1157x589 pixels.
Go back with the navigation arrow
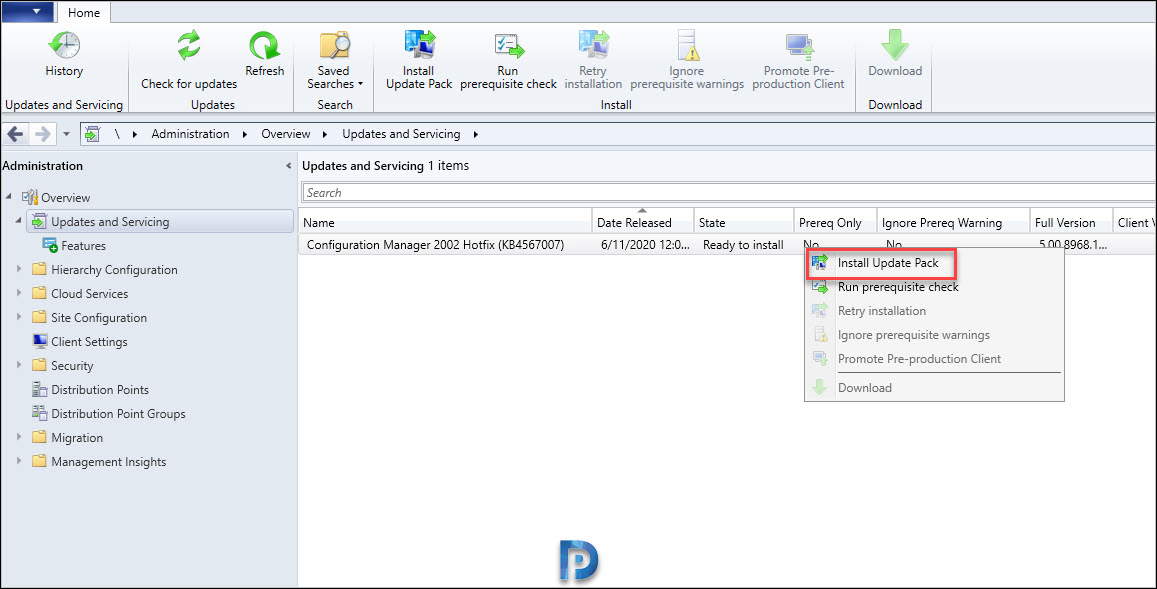15,134
